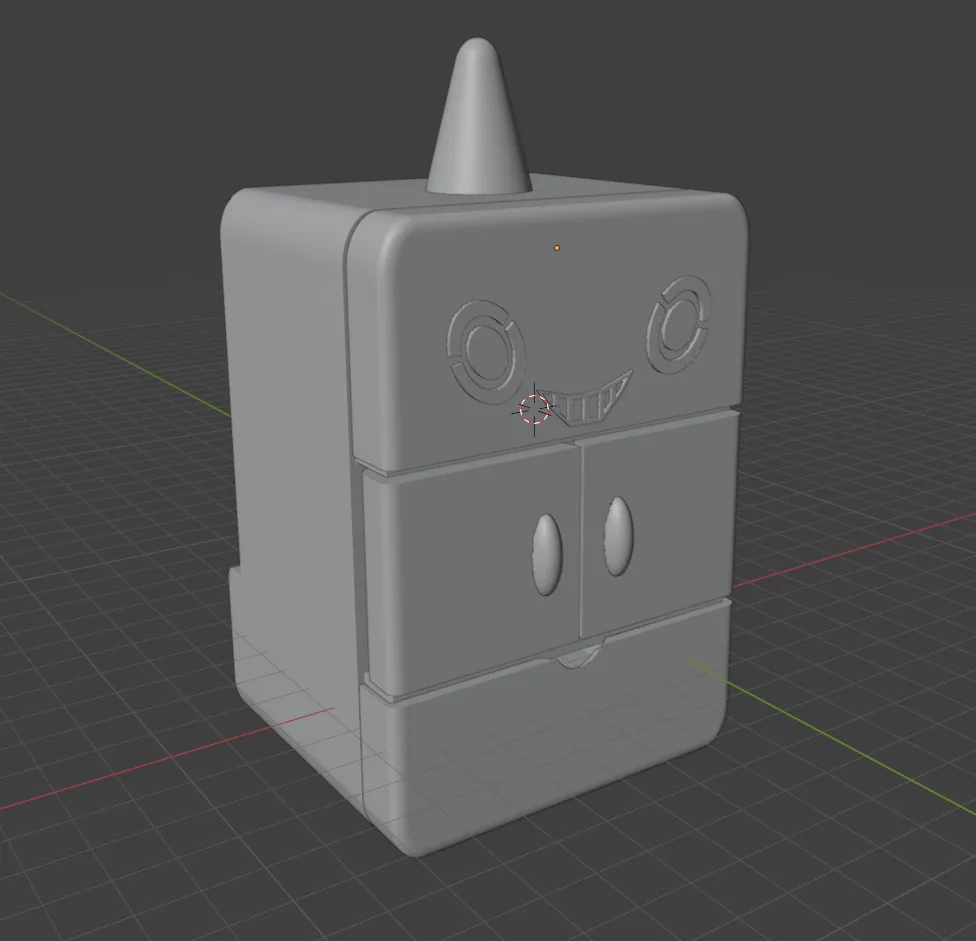The height and width of the screenshot is (941, 976).
Task: Click the right engraved circular eye
Action: 679,325
